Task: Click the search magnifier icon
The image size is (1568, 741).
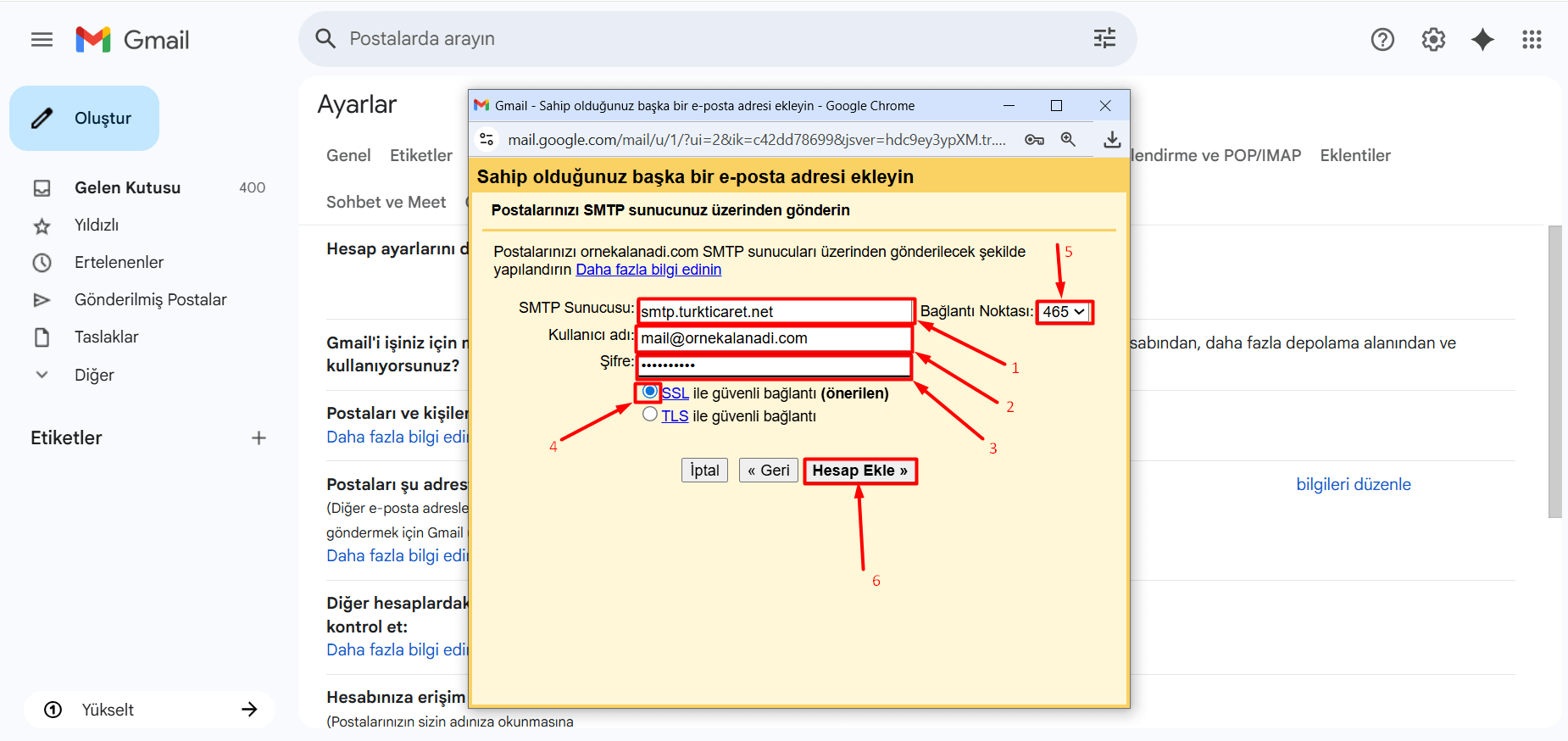Action: coord(325,38)
